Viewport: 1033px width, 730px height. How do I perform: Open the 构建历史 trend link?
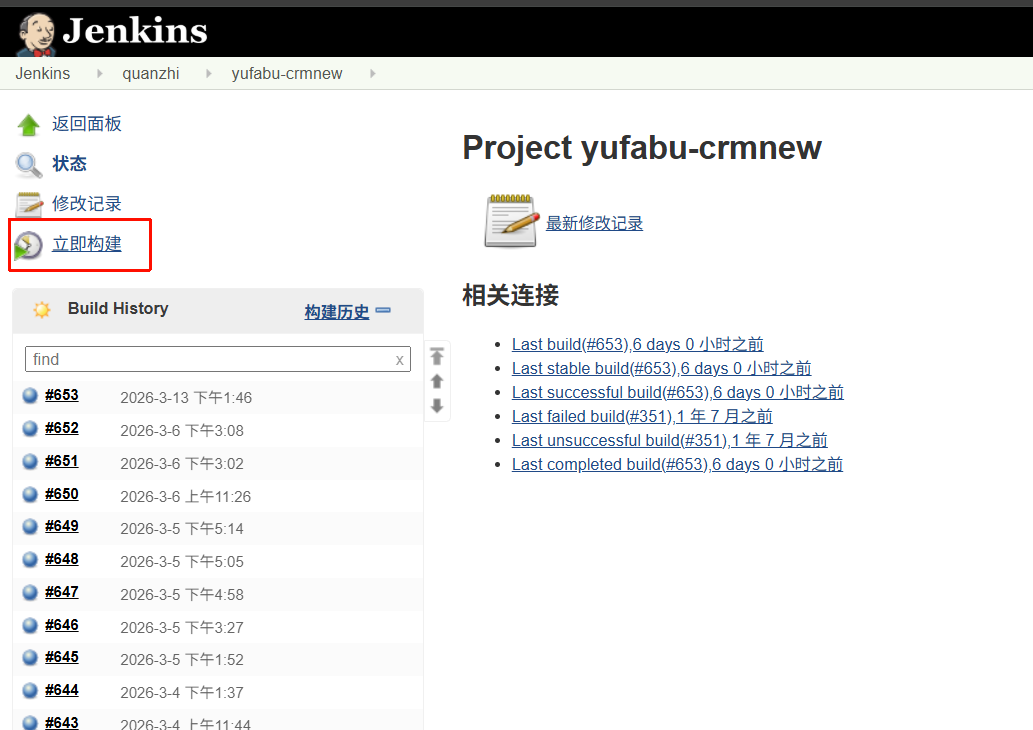click(337, 312)
